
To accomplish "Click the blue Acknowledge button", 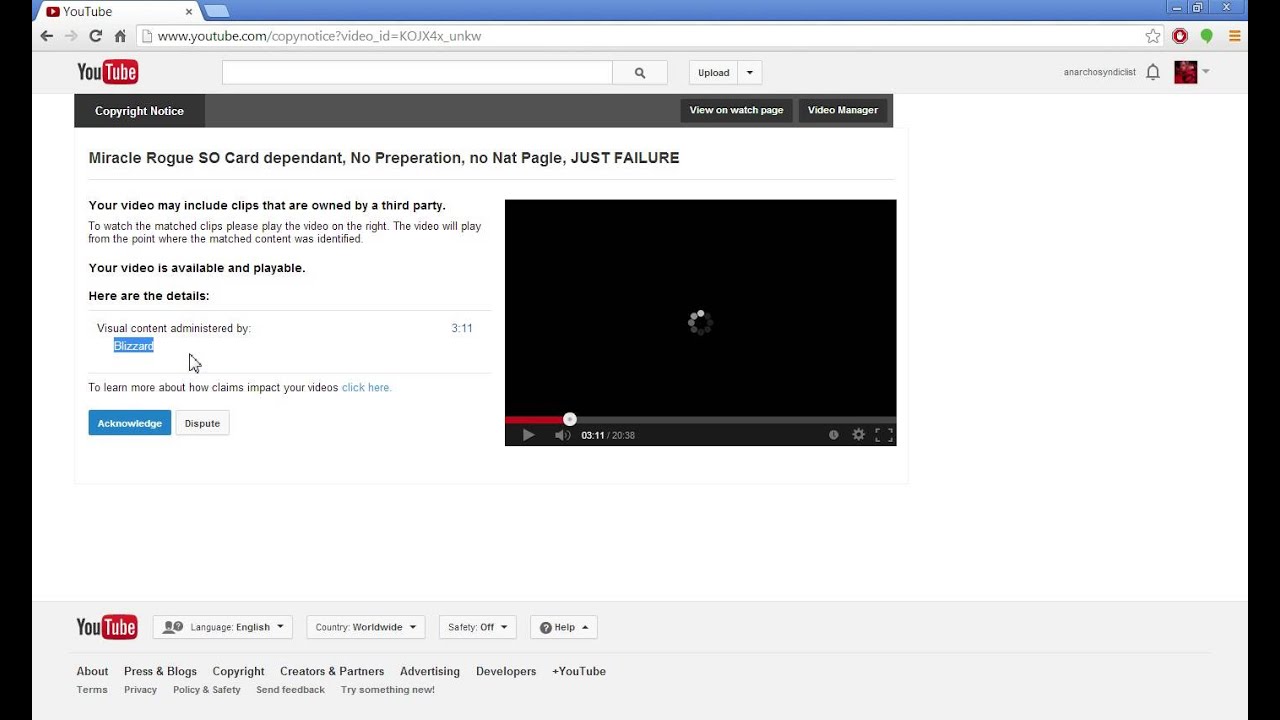I will (129, 423).
